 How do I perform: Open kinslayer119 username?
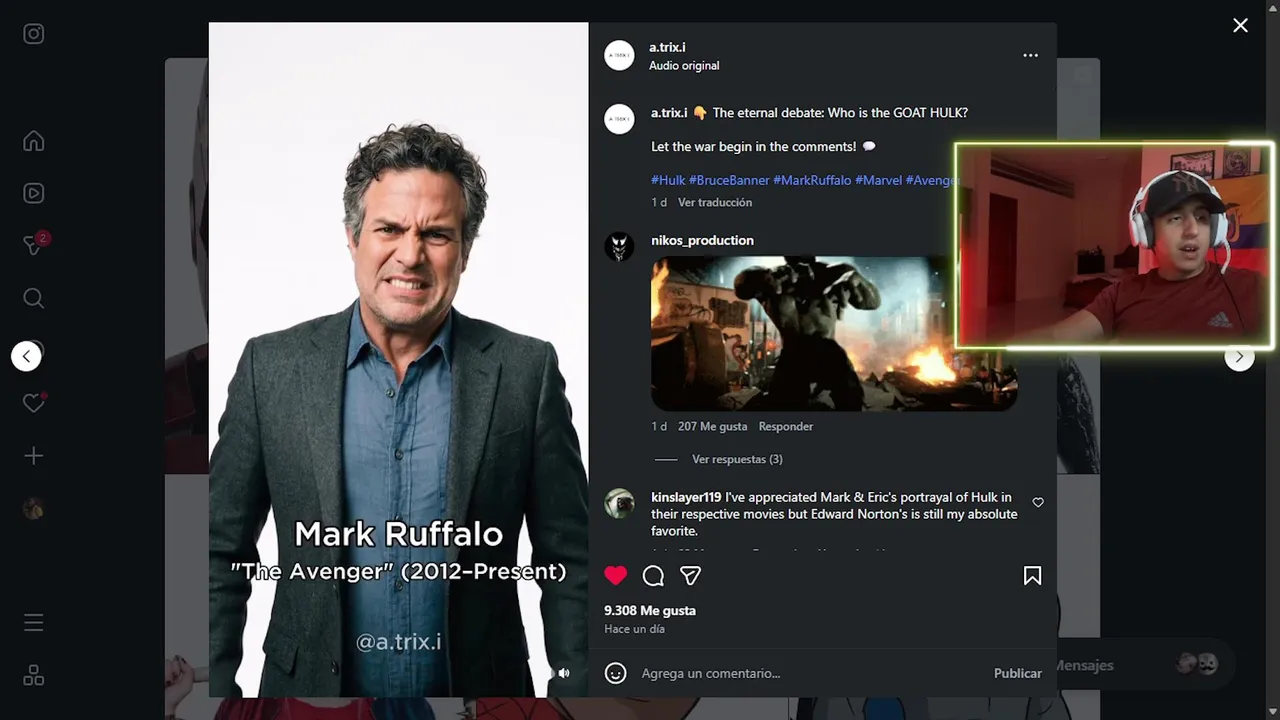[686, 497]
